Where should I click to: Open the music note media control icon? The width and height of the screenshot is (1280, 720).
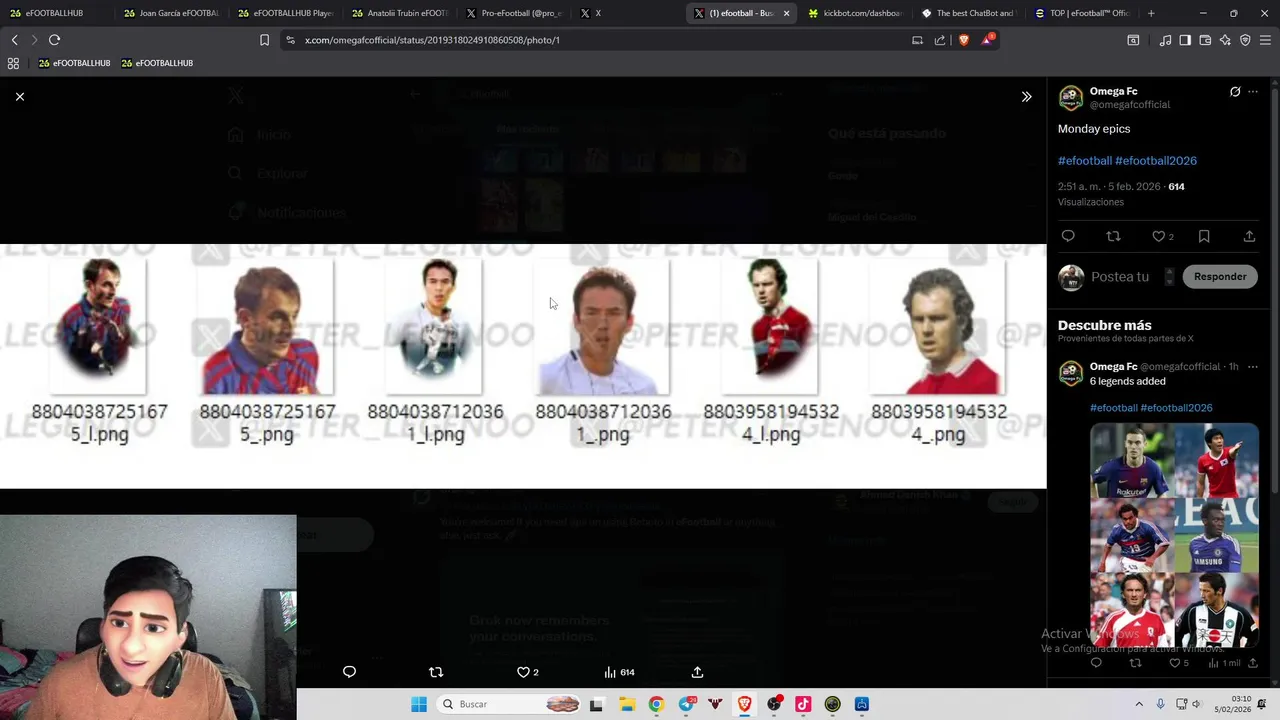[x=1165, y=40]
